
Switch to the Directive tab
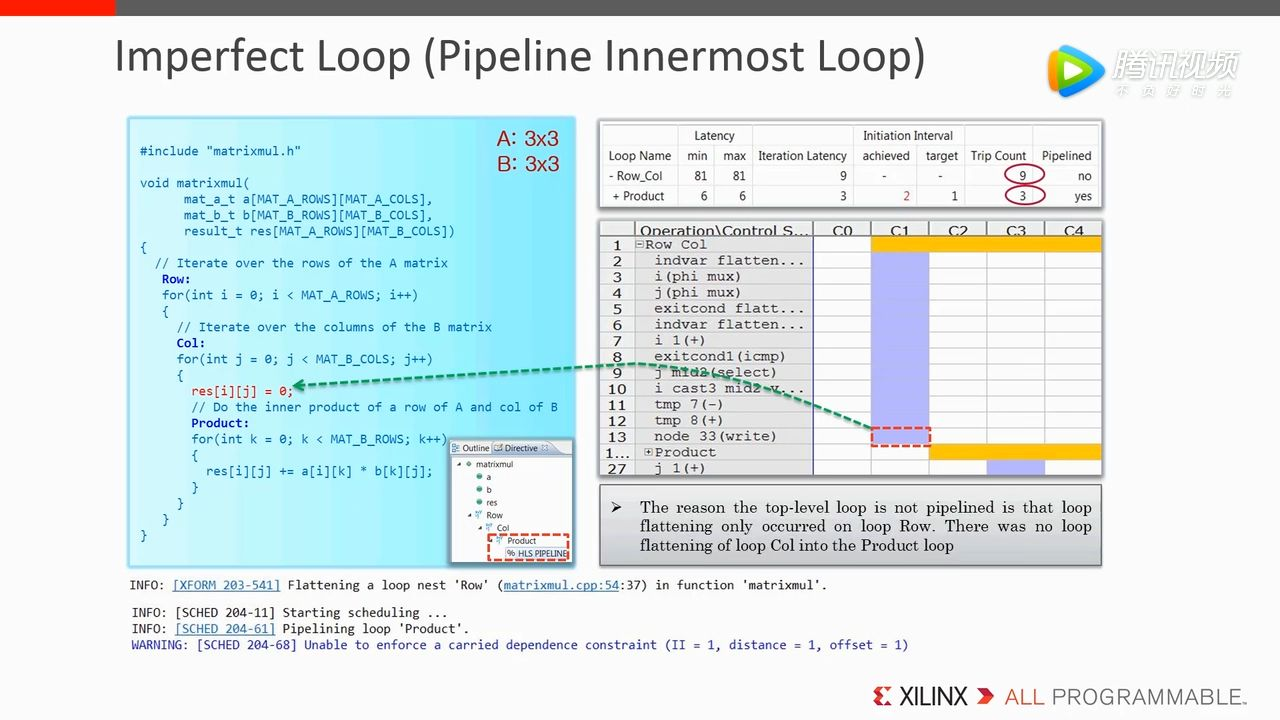pyautogui.click(x=518, y=448)
